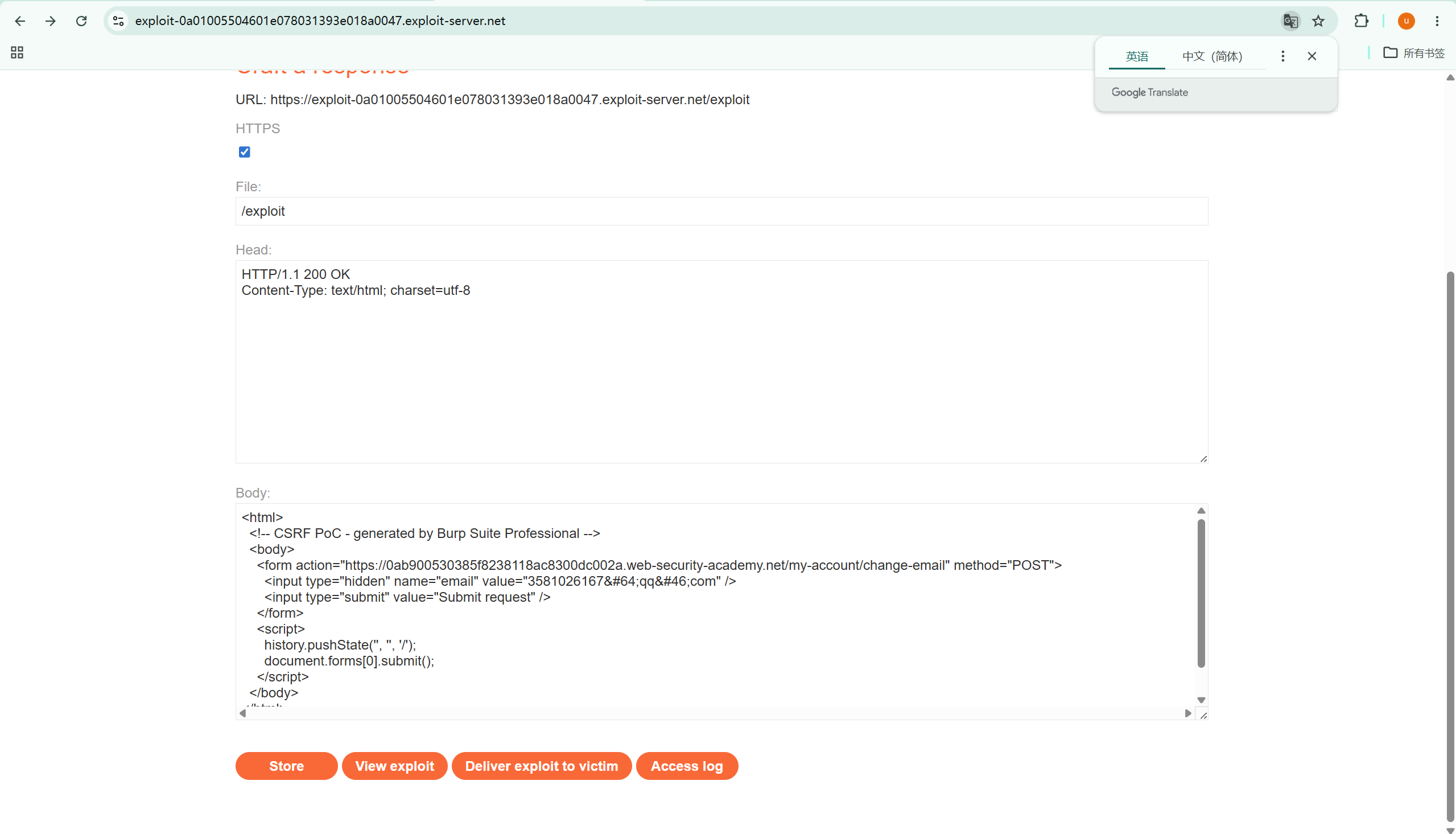This screenshot has width=1456, height=834.
Task: Click Body textarea scroll right arrow
Action: click(1187, 713)
